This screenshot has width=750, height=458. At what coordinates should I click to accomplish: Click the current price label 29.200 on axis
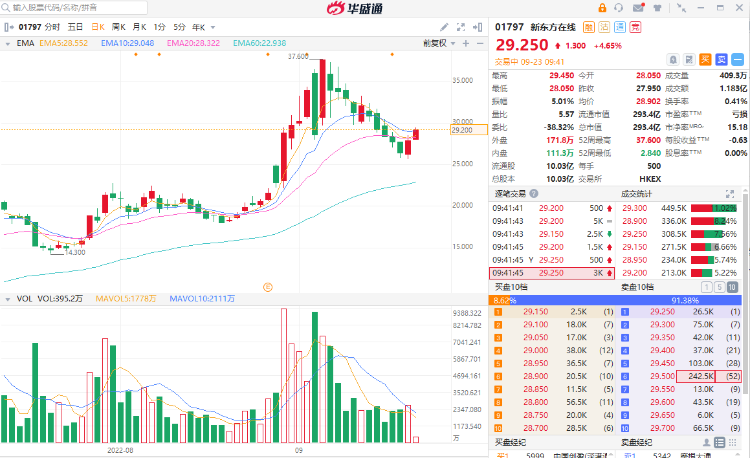pyautogui.click(x=469, y=130)
